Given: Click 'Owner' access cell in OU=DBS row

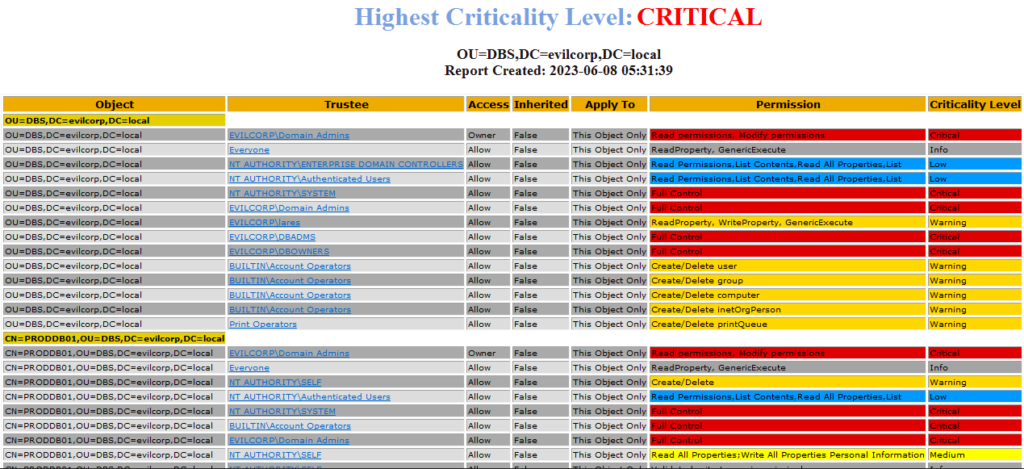Looking at the screenshot, I should tap(488, 135).
